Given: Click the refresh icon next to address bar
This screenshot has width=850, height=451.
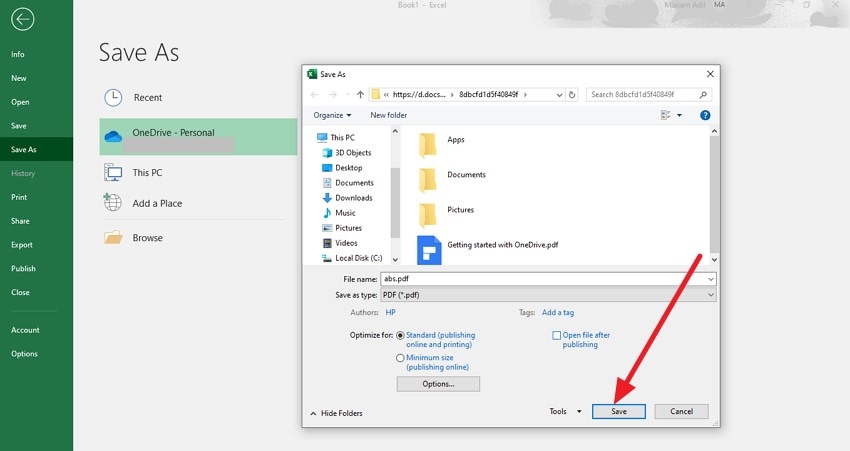Looking at the screenshot, I should pos(572,94).
